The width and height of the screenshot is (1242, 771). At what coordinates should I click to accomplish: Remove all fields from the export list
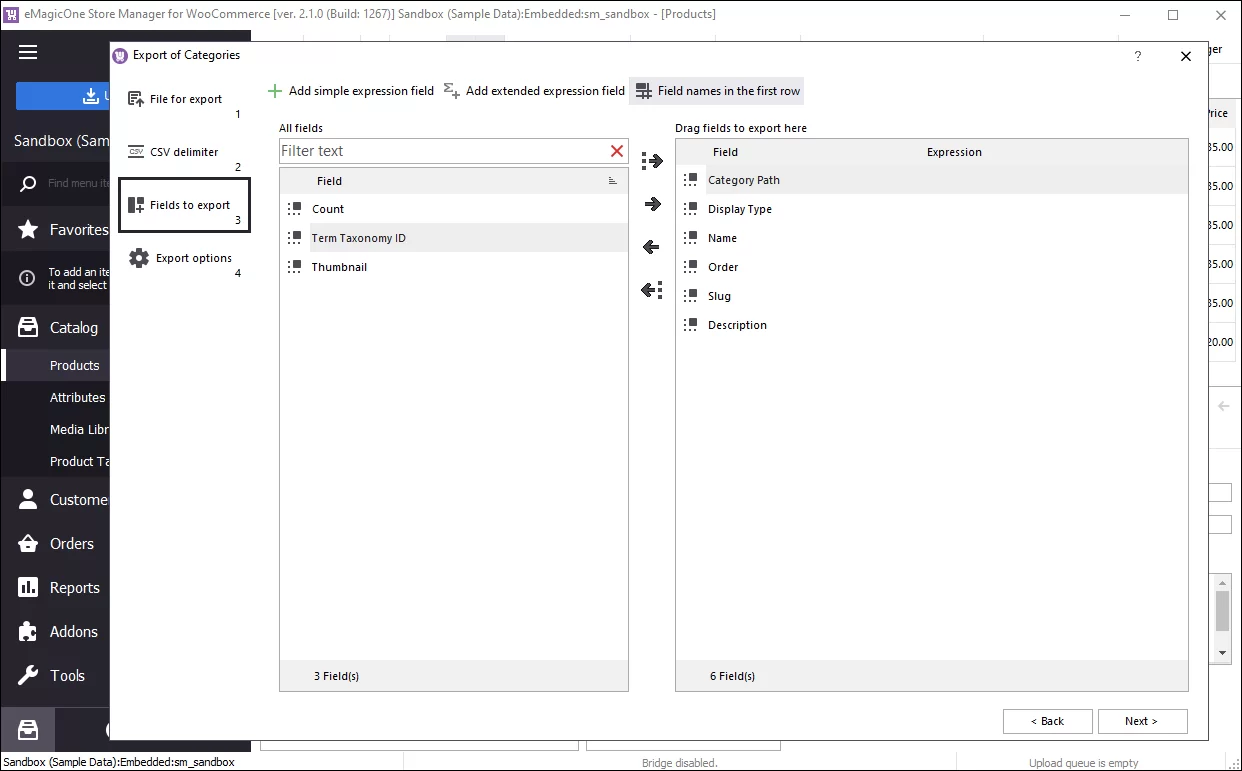(651, 290)
